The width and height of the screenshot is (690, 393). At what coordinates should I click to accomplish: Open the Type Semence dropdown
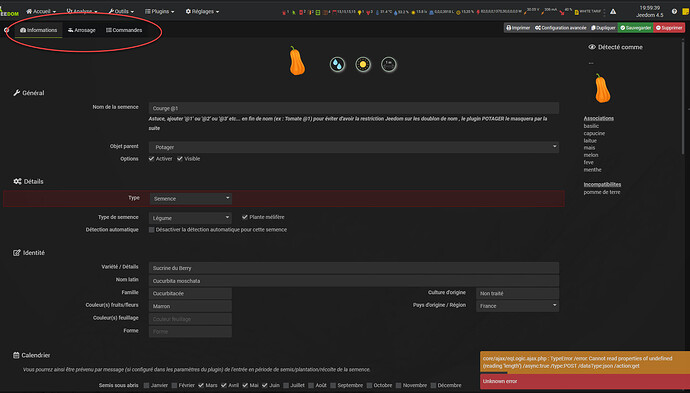[x=191, y=198]
